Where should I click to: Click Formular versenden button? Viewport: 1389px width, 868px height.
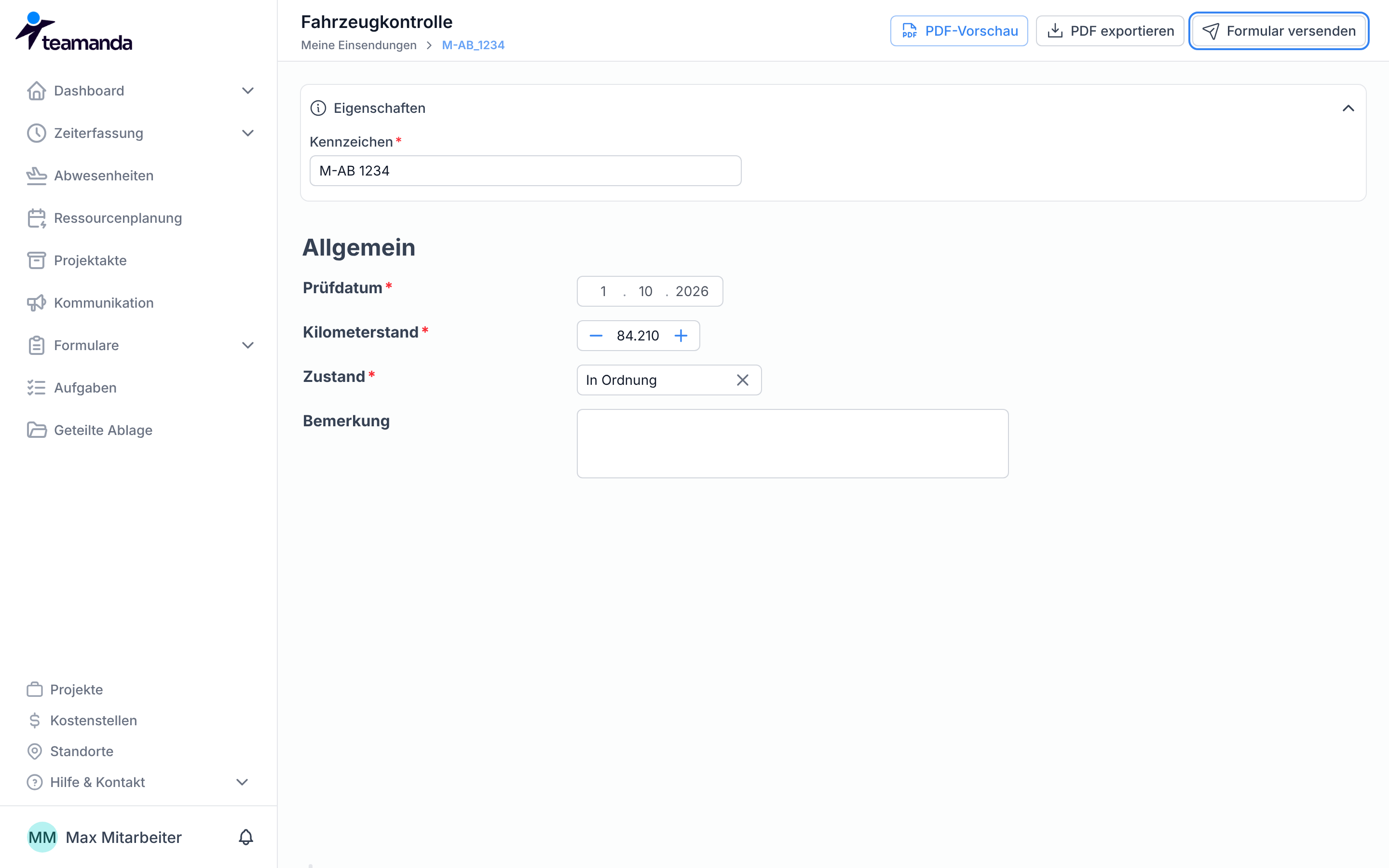coord(1279,31)
